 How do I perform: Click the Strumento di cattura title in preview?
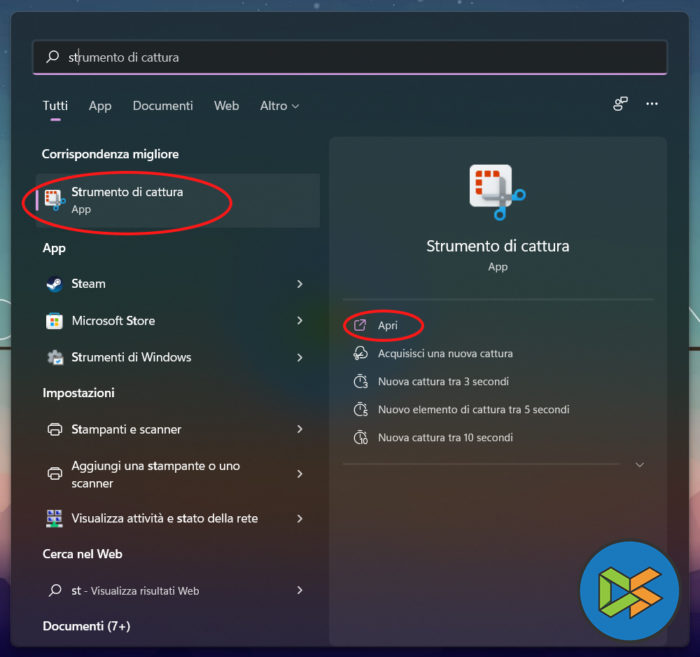click(x=498, y=246)
